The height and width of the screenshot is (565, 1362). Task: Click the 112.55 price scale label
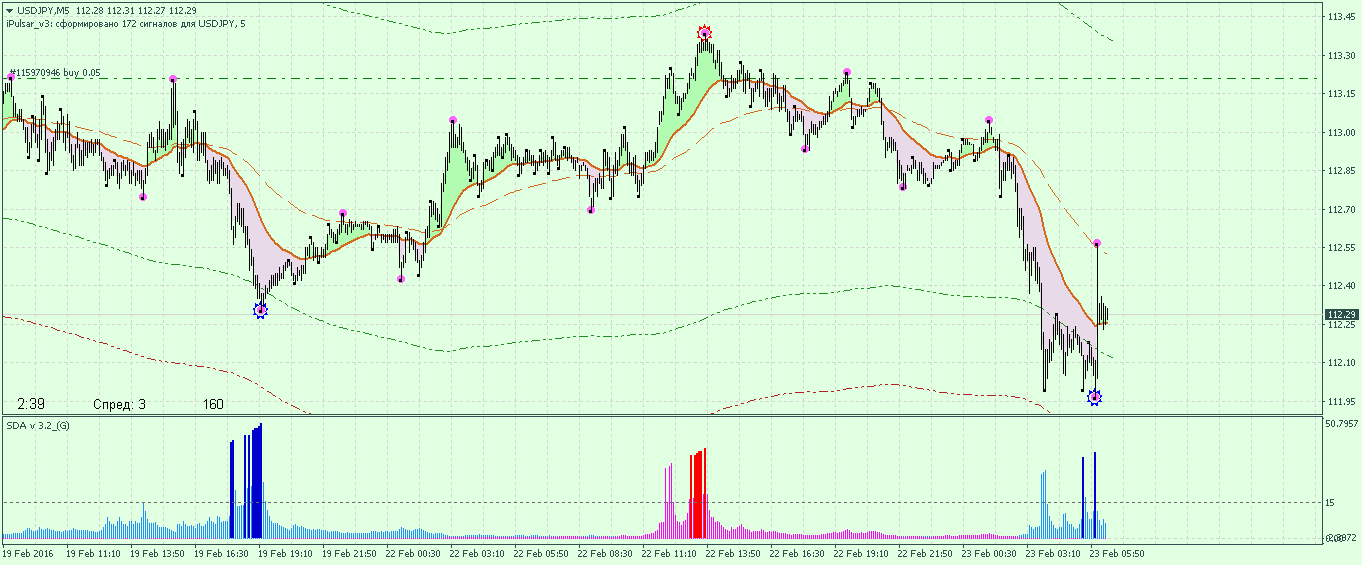[1341, 248]
